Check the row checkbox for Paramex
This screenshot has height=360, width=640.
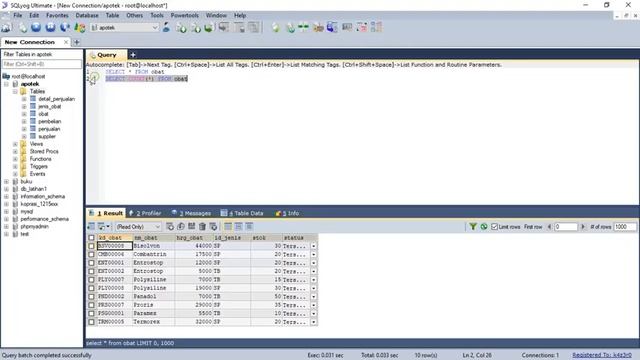click(91, 313)
